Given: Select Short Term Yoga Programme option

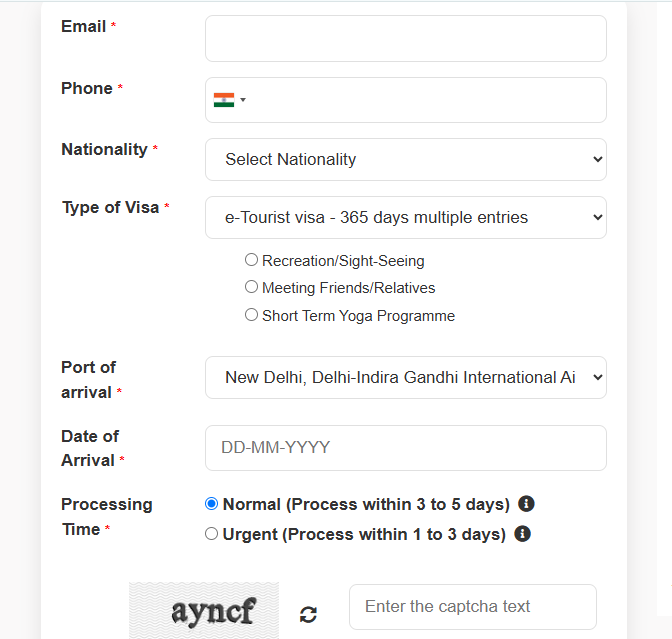Looking at the screenshot, I should pyautogui.click(x=252, y=315).
